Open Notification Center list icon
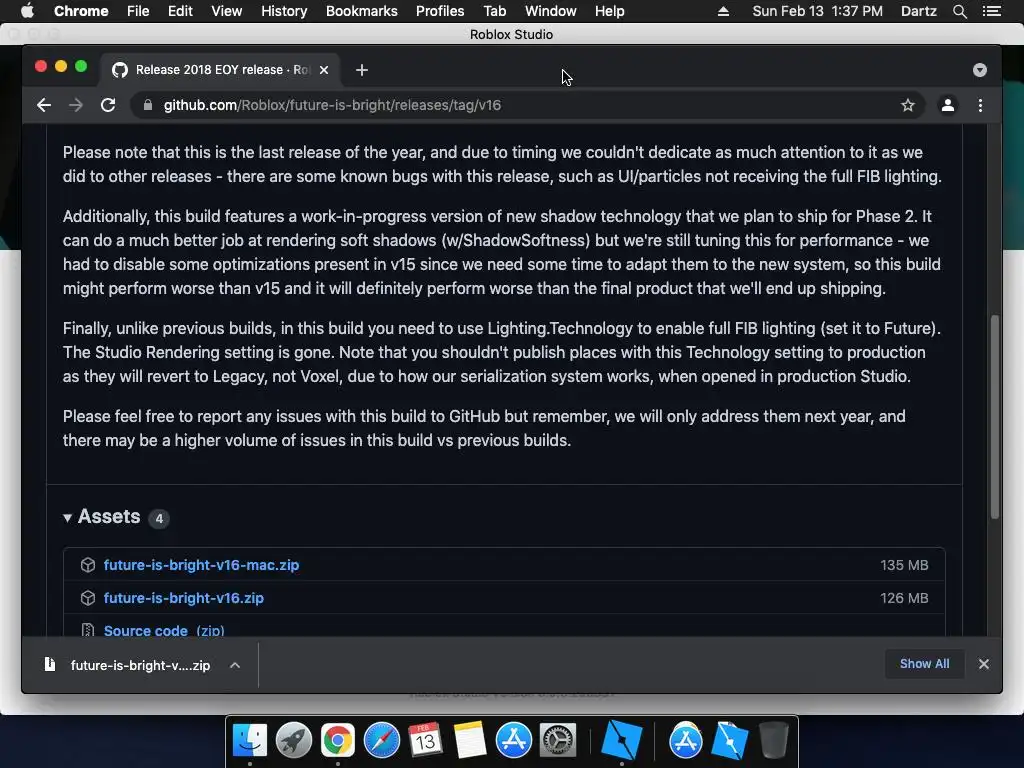Screen dimensions: 1024x768 (x=991, y=11)
